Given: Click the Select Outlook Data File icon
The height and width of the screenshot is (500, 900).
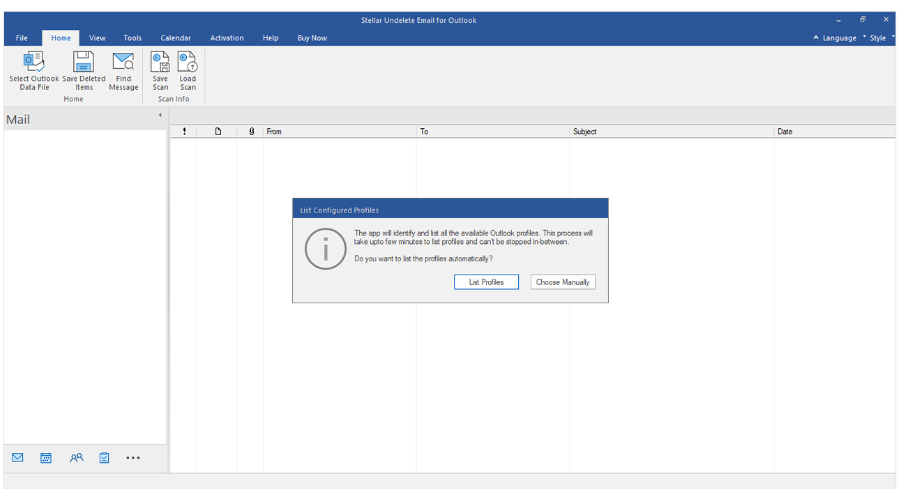Looking at the screenshot, I should (34, 71).
